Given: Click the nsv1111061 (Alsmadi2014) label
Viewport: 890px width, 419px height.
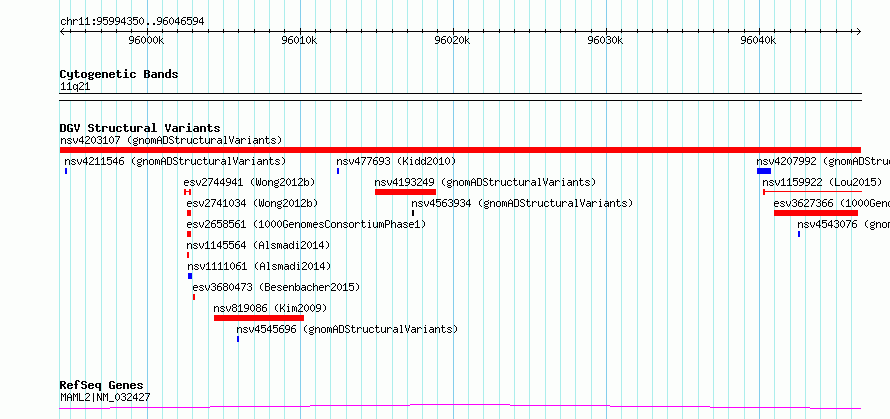Looking at the screenshot, I should coord(259,266).
